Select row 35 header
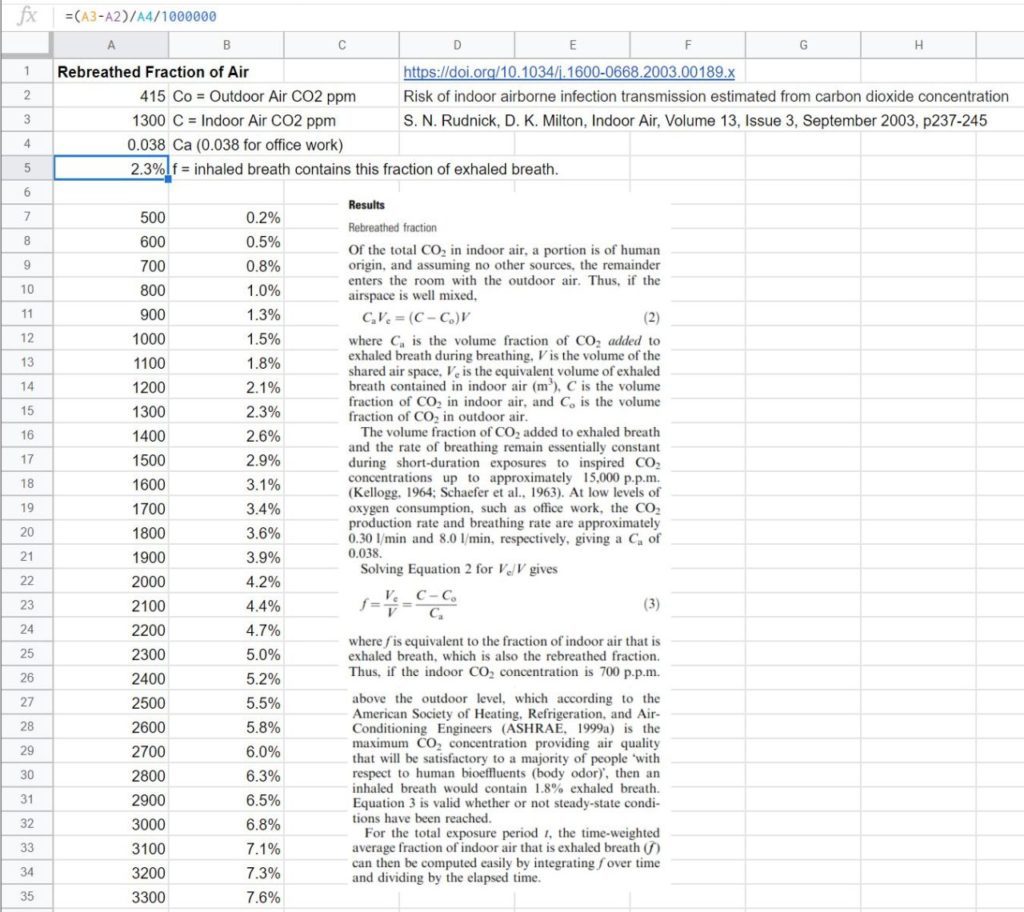This screenshot has height=912, width=1024. 26,896
